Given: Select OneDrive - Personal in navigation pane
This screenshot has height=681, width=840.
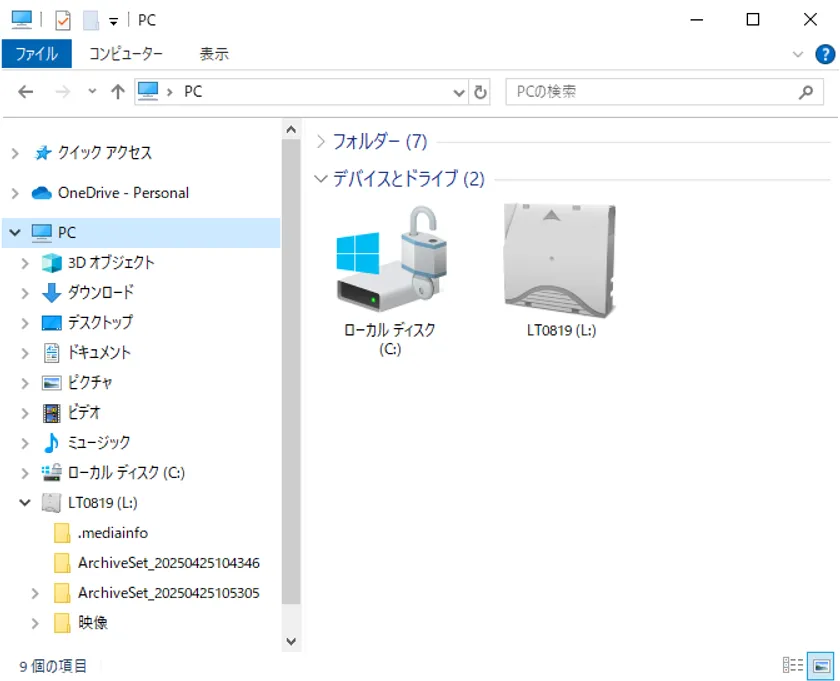Looking at the screenshot, I should click(x=123, y=193).
